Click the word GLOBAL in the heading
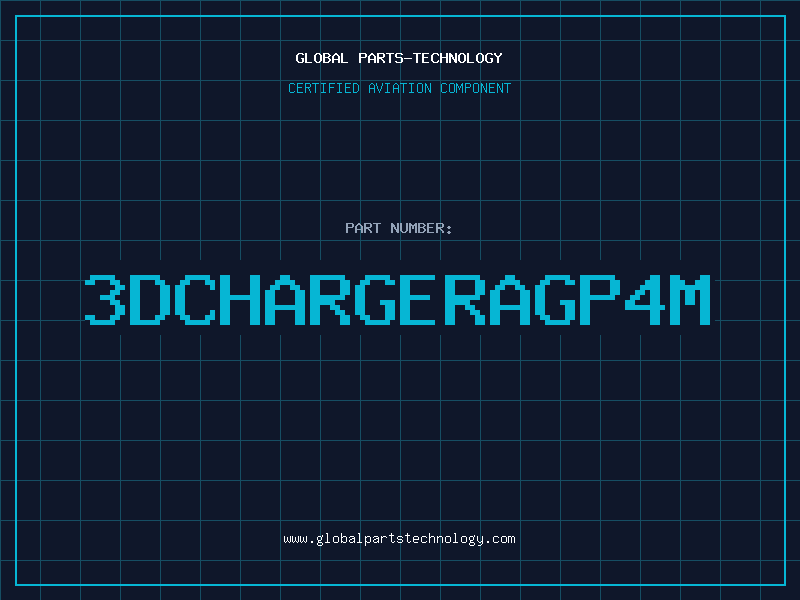 pyautogui.click(x=322, y=58)
